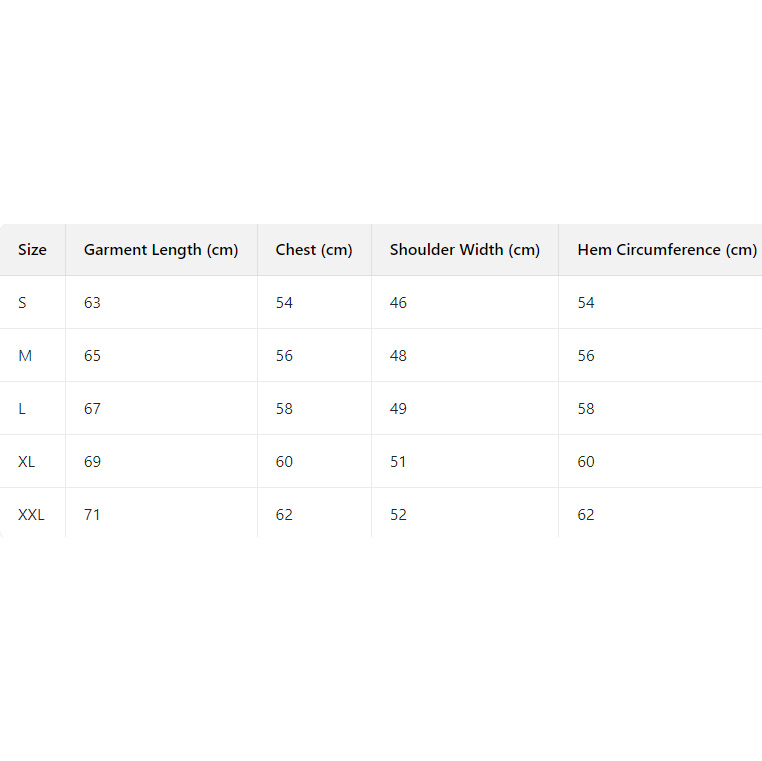Select the XL size row label
Screen dimensions: 762x761
(x=27, y=462)
